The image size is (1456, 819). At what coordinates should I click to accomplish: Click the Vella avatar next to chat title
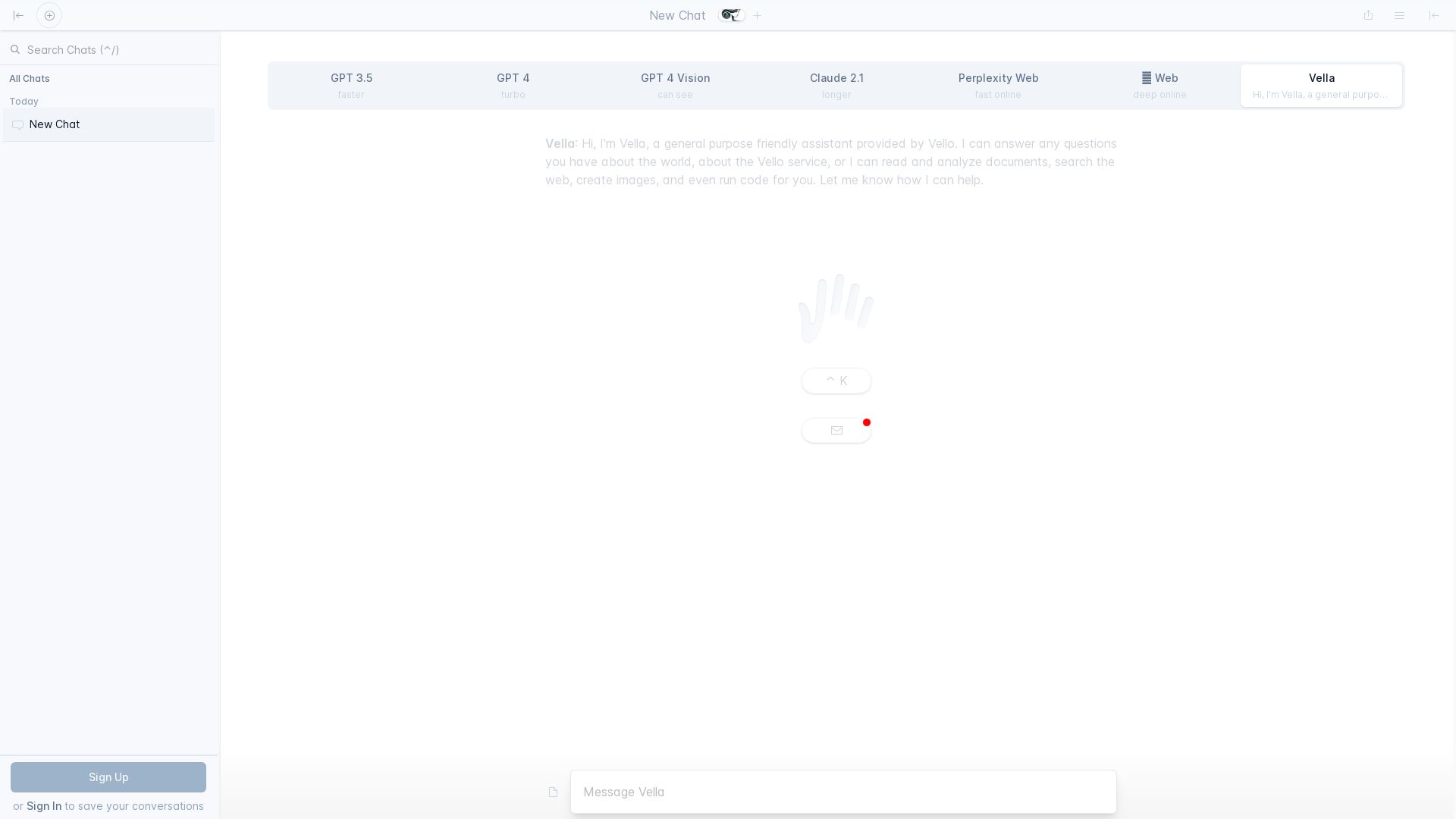(730, 15)
